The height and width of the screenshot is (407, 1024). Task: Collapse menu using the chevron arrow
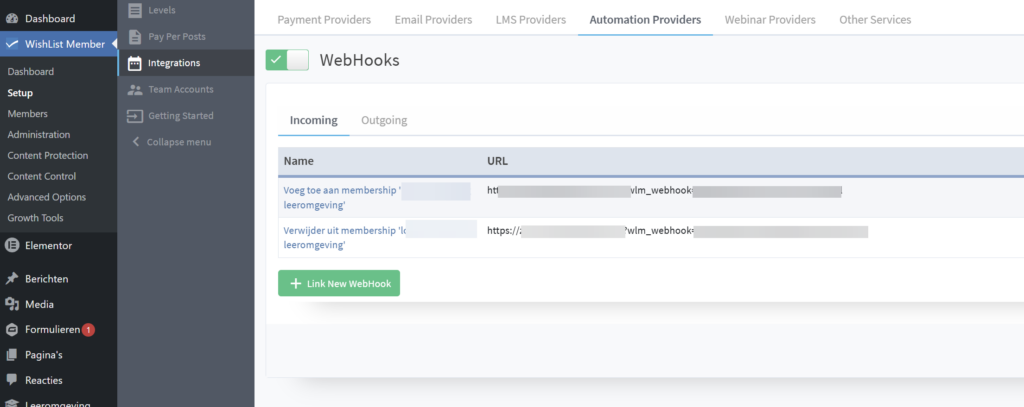136,142
